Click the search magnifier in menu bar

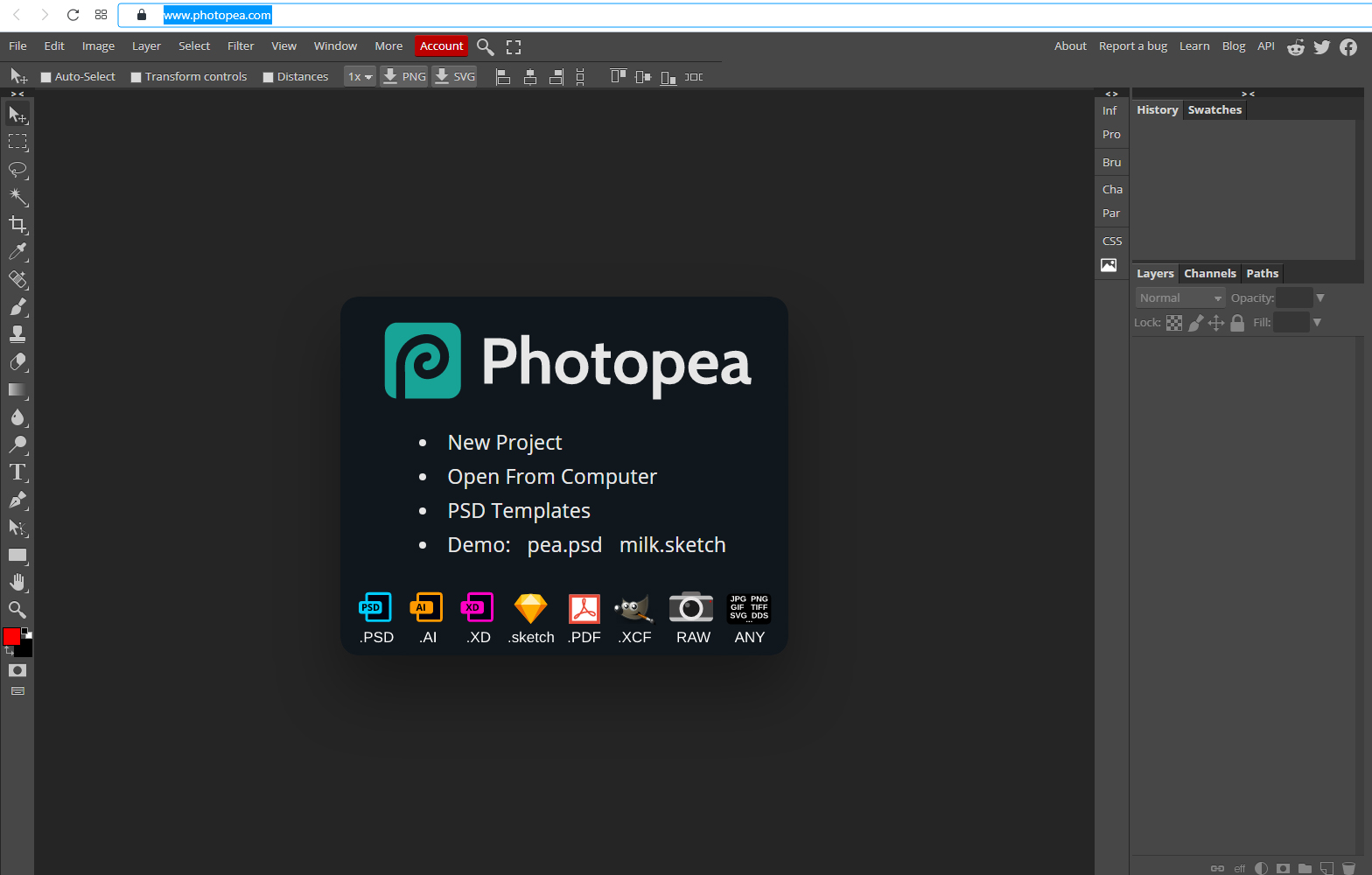[486, 46]
